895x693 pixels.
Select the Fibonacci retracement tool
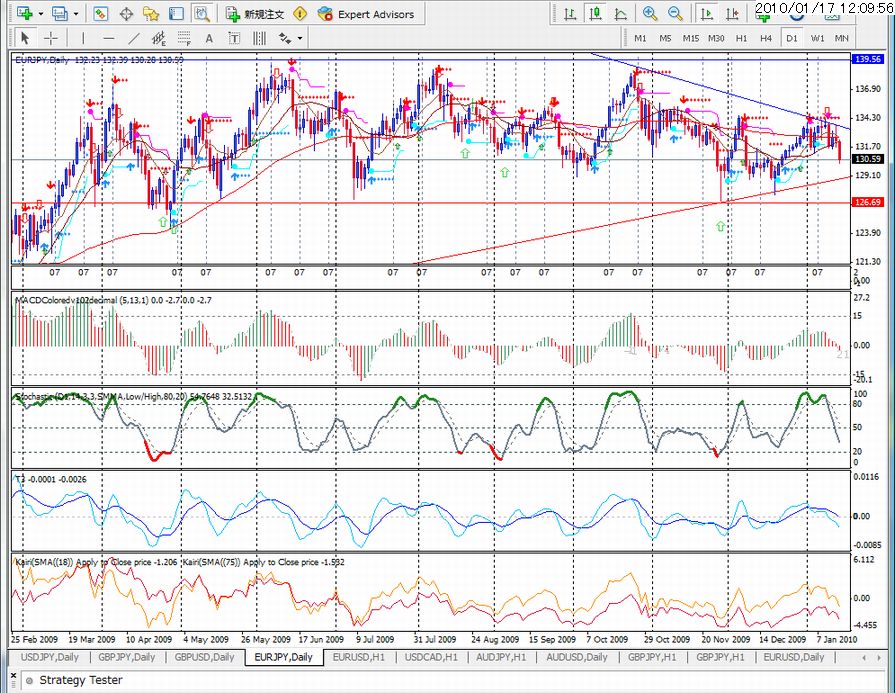tap(186, 38)
